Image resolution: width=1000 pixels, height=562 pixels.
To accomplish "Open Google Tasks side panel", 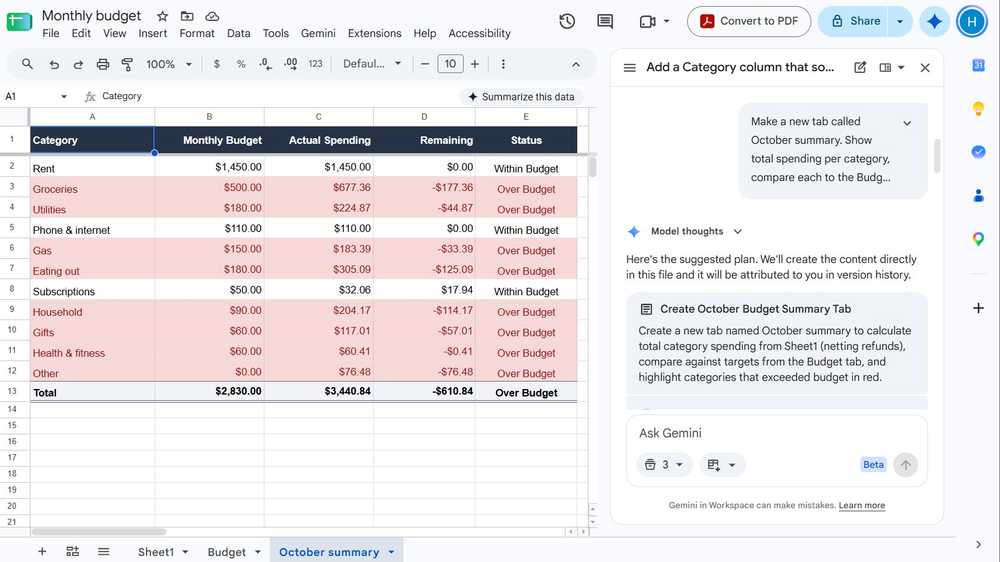I will 978,152.
